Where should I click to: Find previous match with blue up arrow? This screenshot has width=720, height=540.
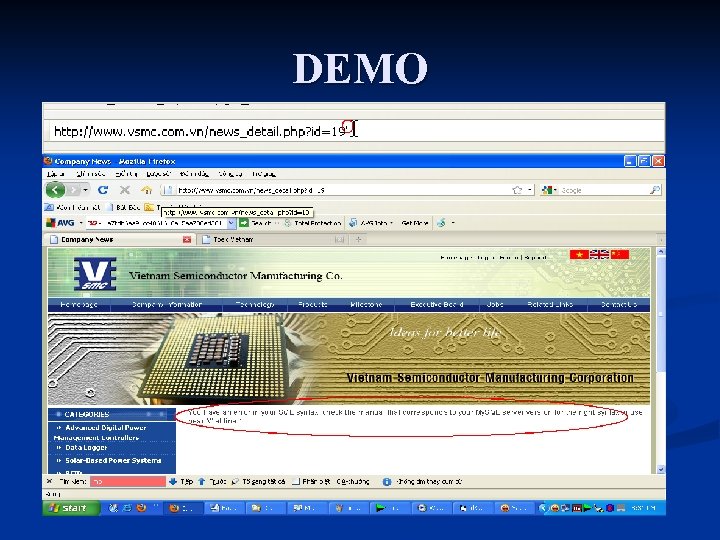click(x=212, y=481)
